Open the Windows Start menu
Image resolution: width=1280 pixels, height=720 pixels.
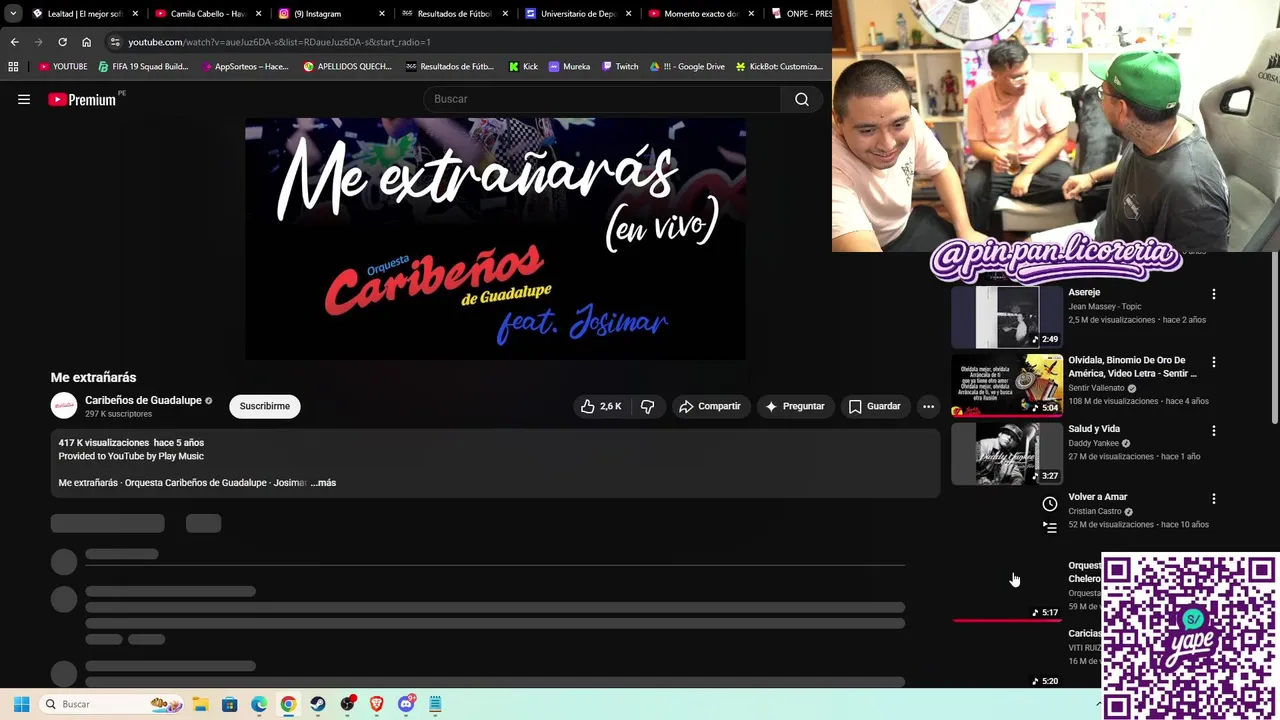[x=21, y=704]
